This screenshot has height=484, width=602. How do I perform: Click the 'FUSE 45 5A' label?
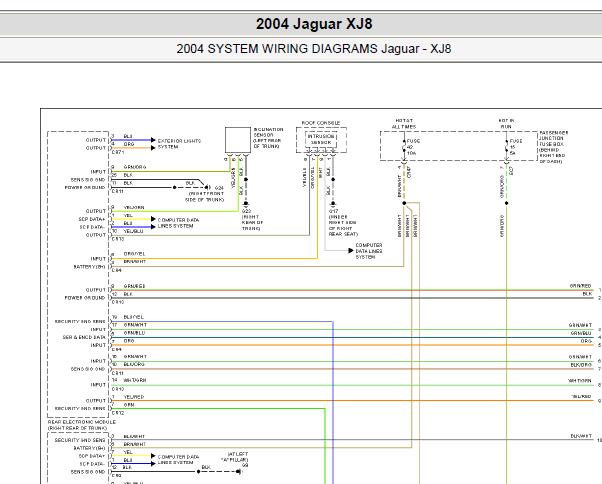tap(516, 147)
